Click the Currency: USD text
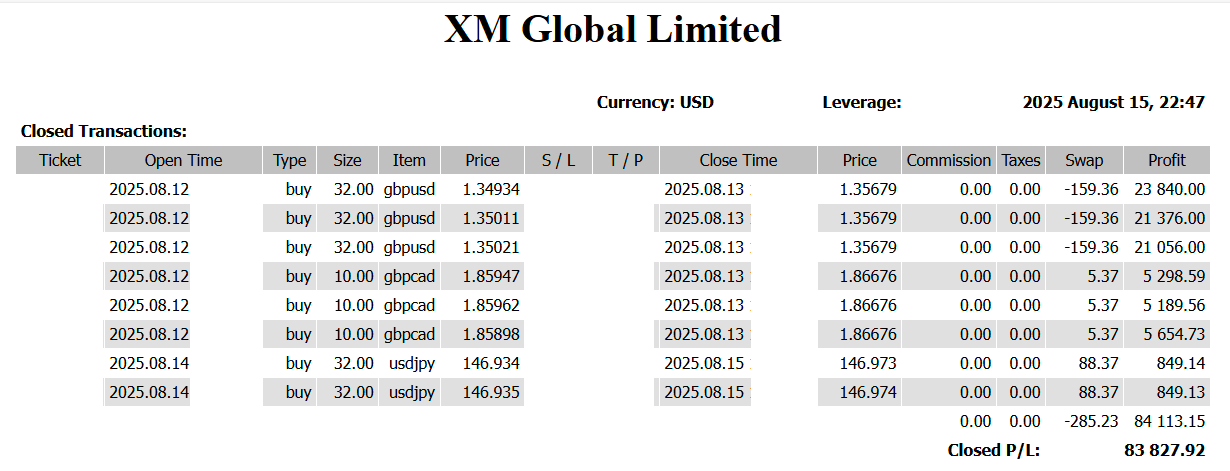 (x=655, y=102)
